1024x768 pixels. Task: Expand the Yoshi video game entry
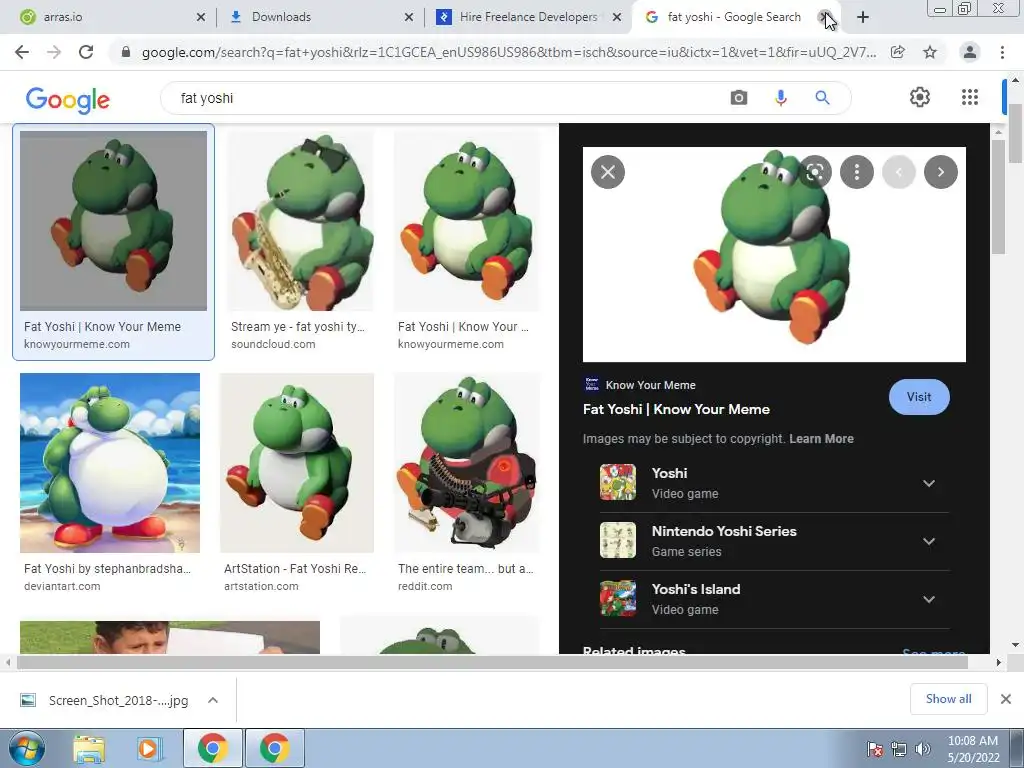pos(929,483)
